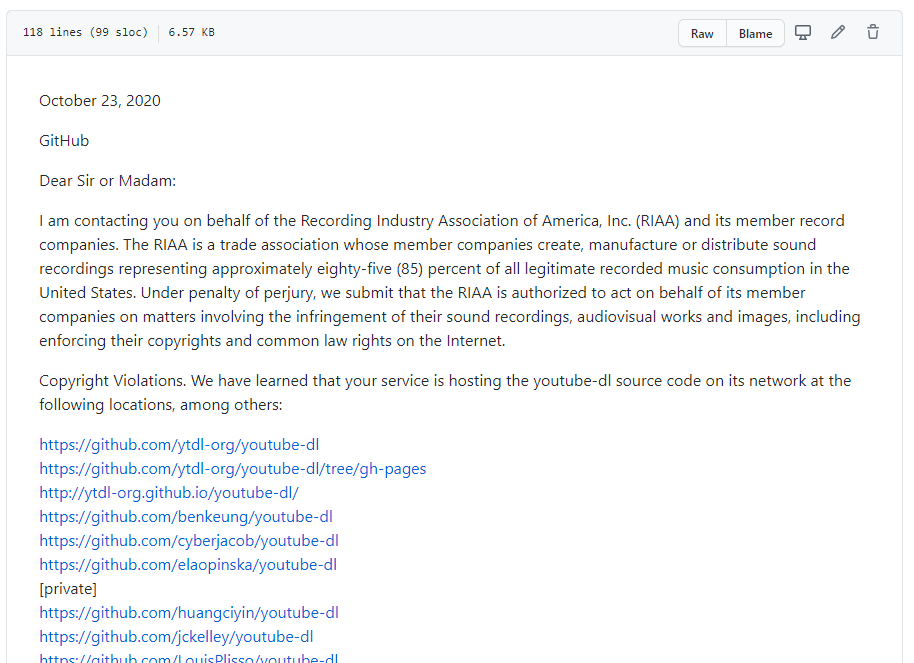Viewport: 914px width, 663px height.
Task: Select the 'GitHub' addressee line
Action: pyautogui.click(x=64, y=141)
